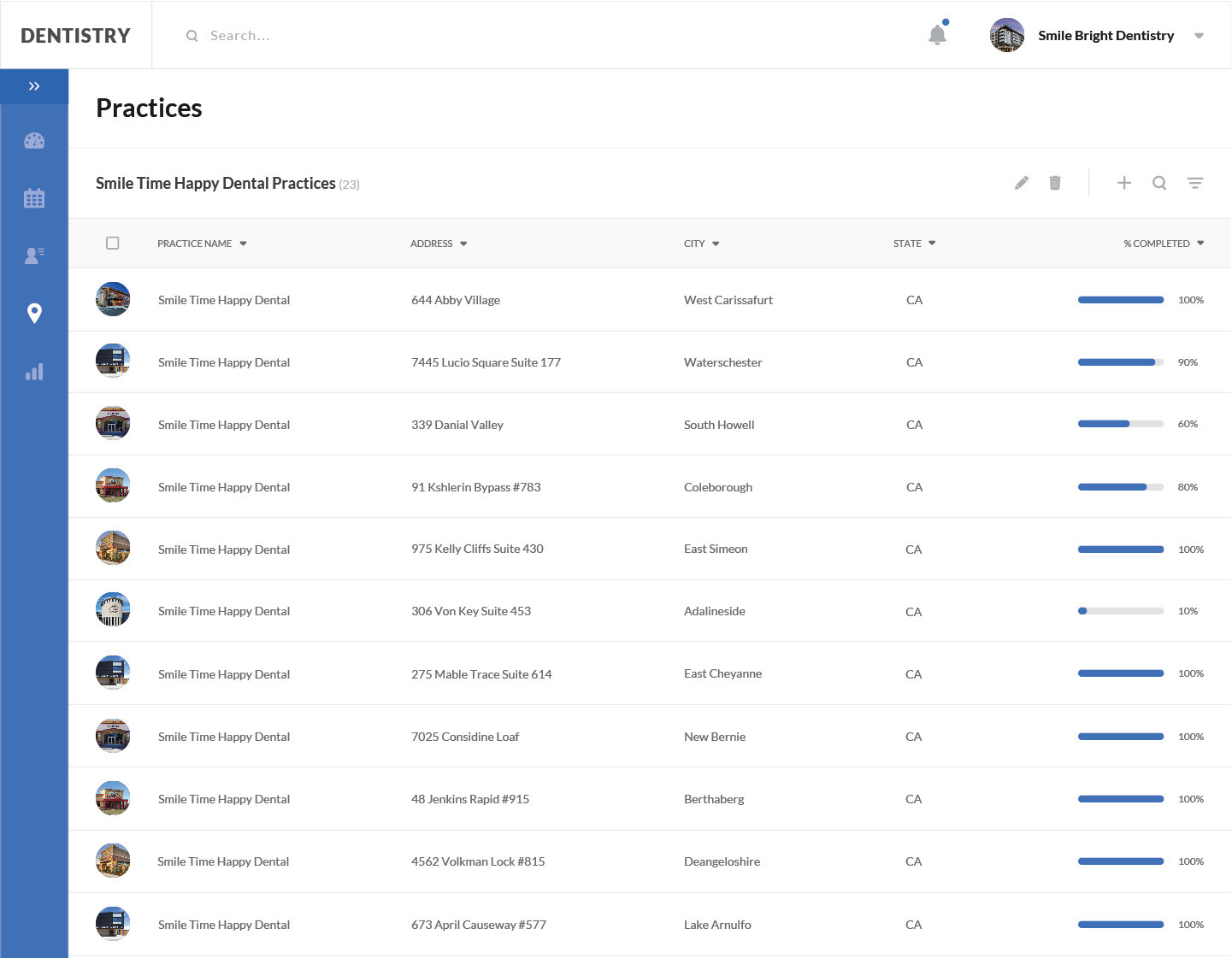Select the location pin icon in sidebar
1232x958 pixels.
34,313
